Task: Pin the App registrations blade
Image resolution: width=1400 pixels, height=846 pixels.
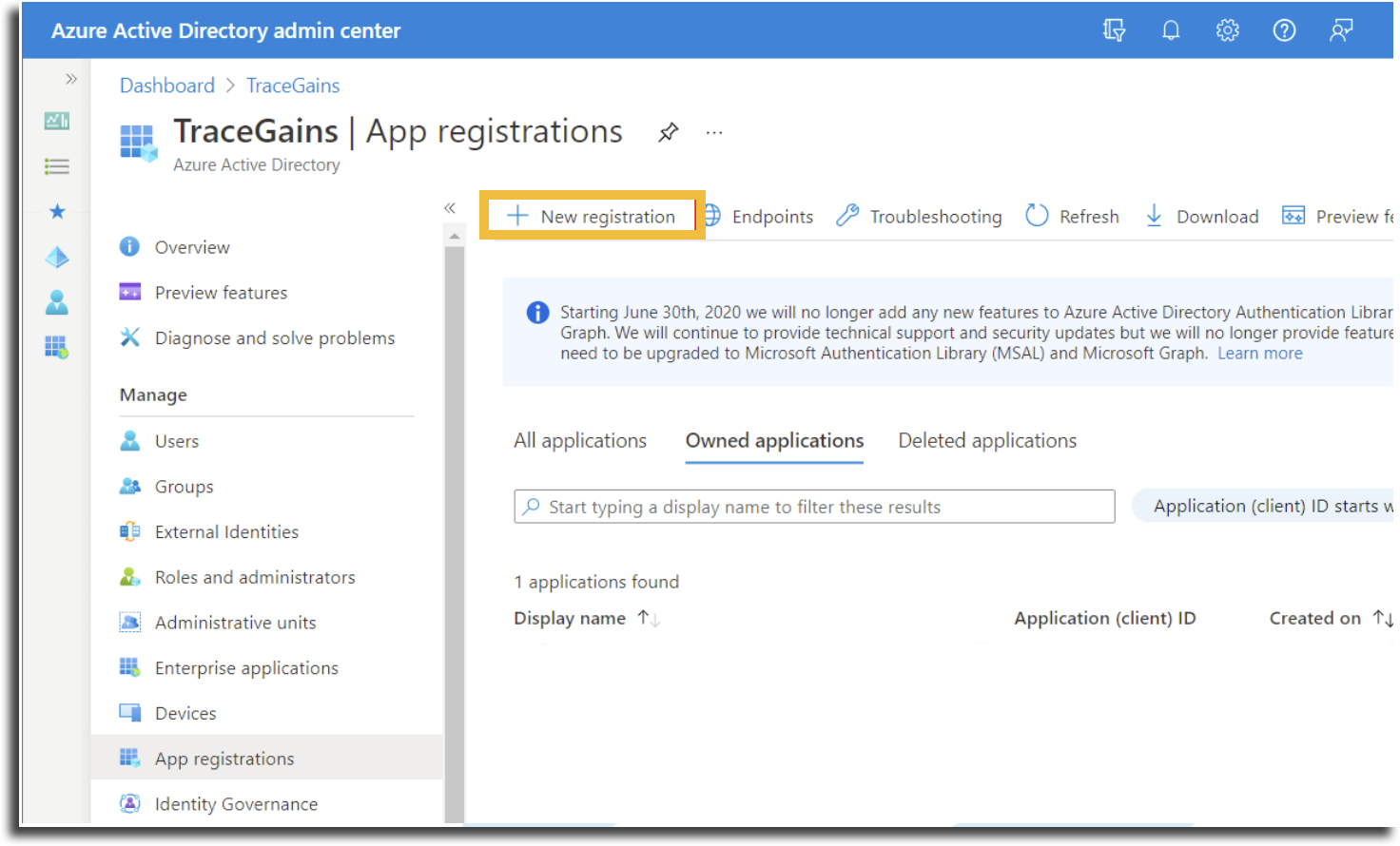Action: (x=669, y=132)
